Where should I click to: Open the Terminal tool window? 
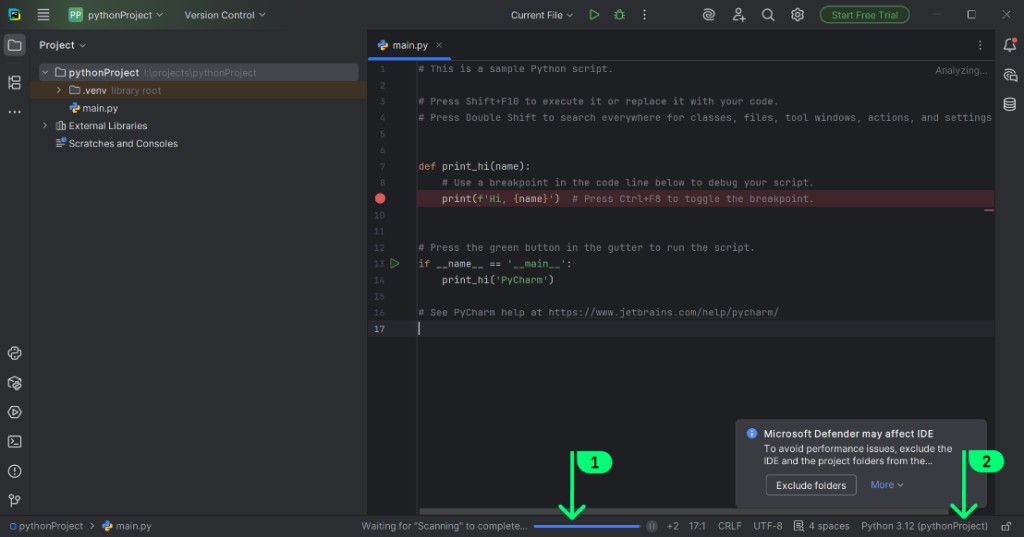(14, 441)
